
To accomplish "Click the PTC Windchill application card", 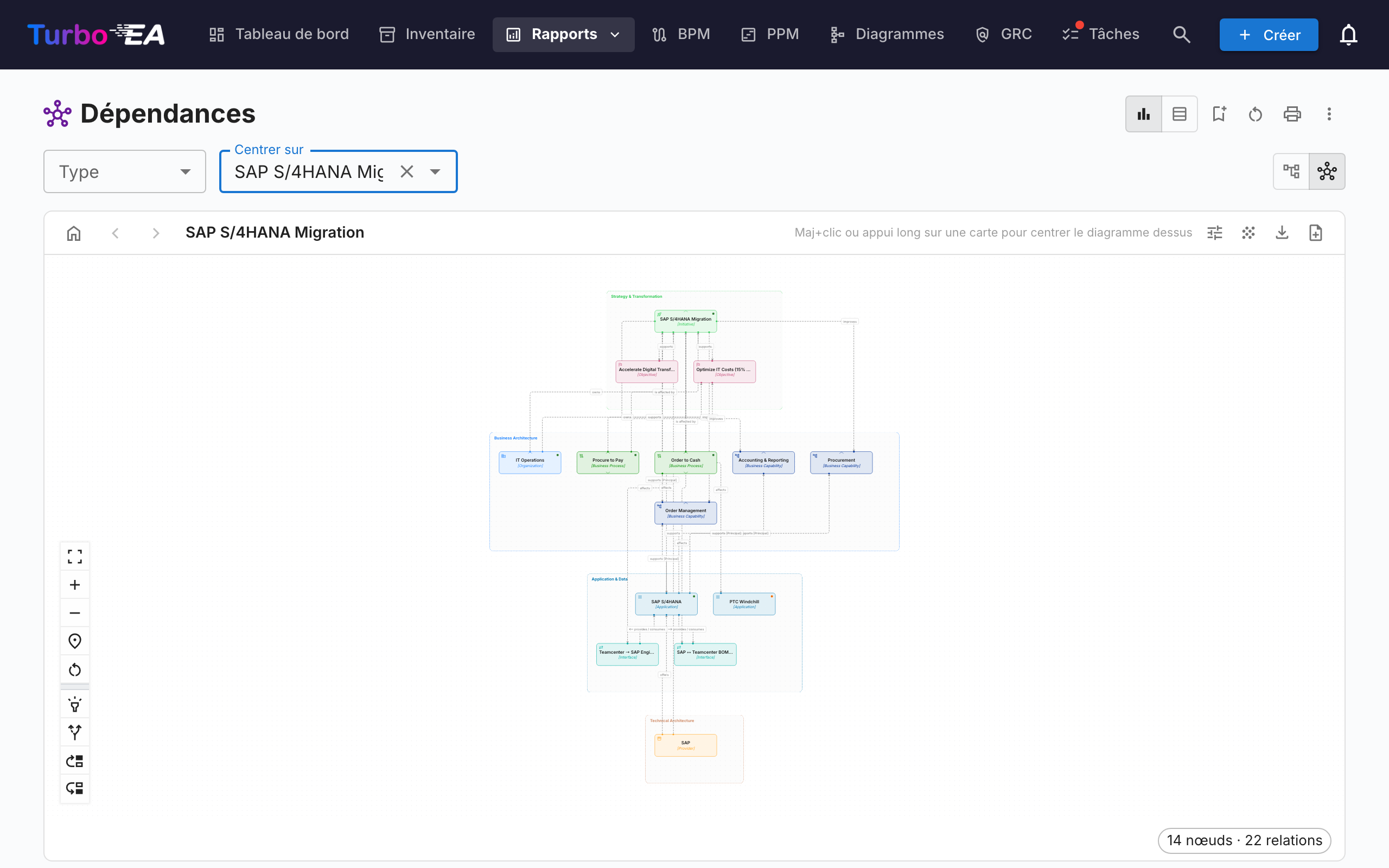I will [744, 604].
